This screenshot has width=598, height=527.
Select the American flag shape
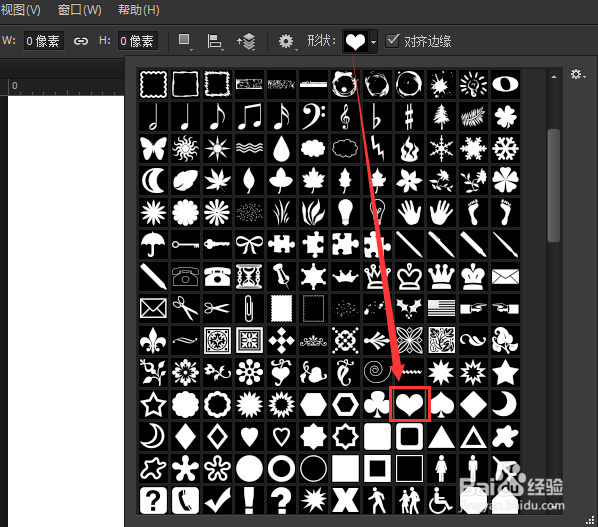(x=441, y=308)
